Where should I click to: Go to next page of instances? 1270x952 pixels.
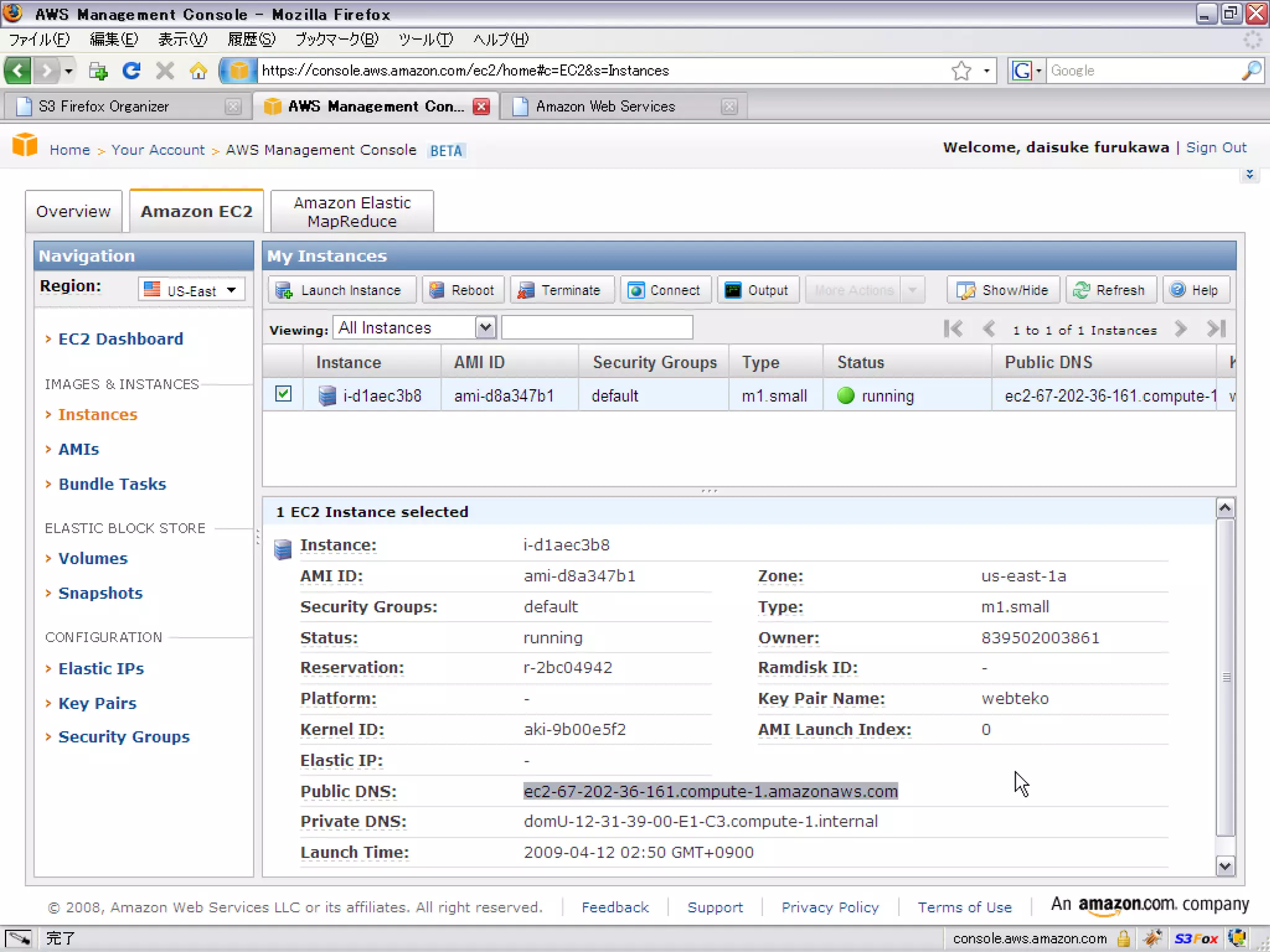click(x=1181, y=328)
